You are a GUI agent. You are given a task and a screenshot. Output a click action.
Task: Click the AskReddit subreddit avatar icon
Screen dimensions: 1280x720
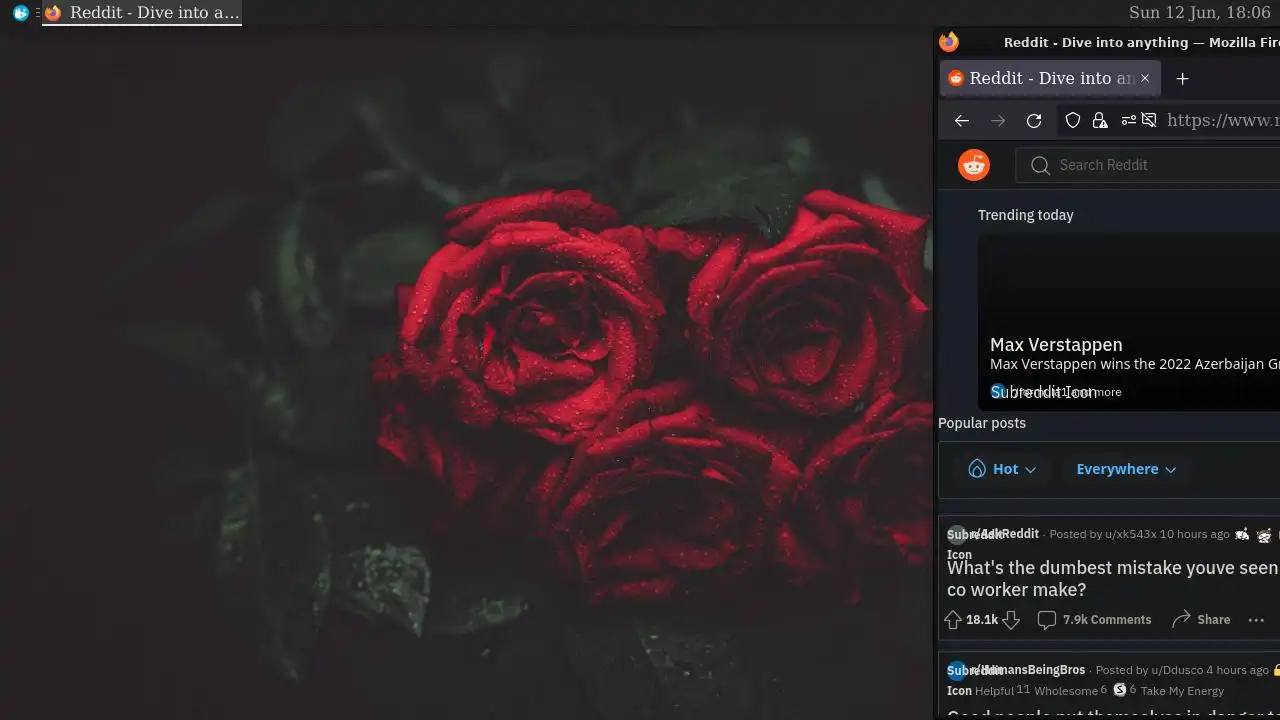point(957,535)
